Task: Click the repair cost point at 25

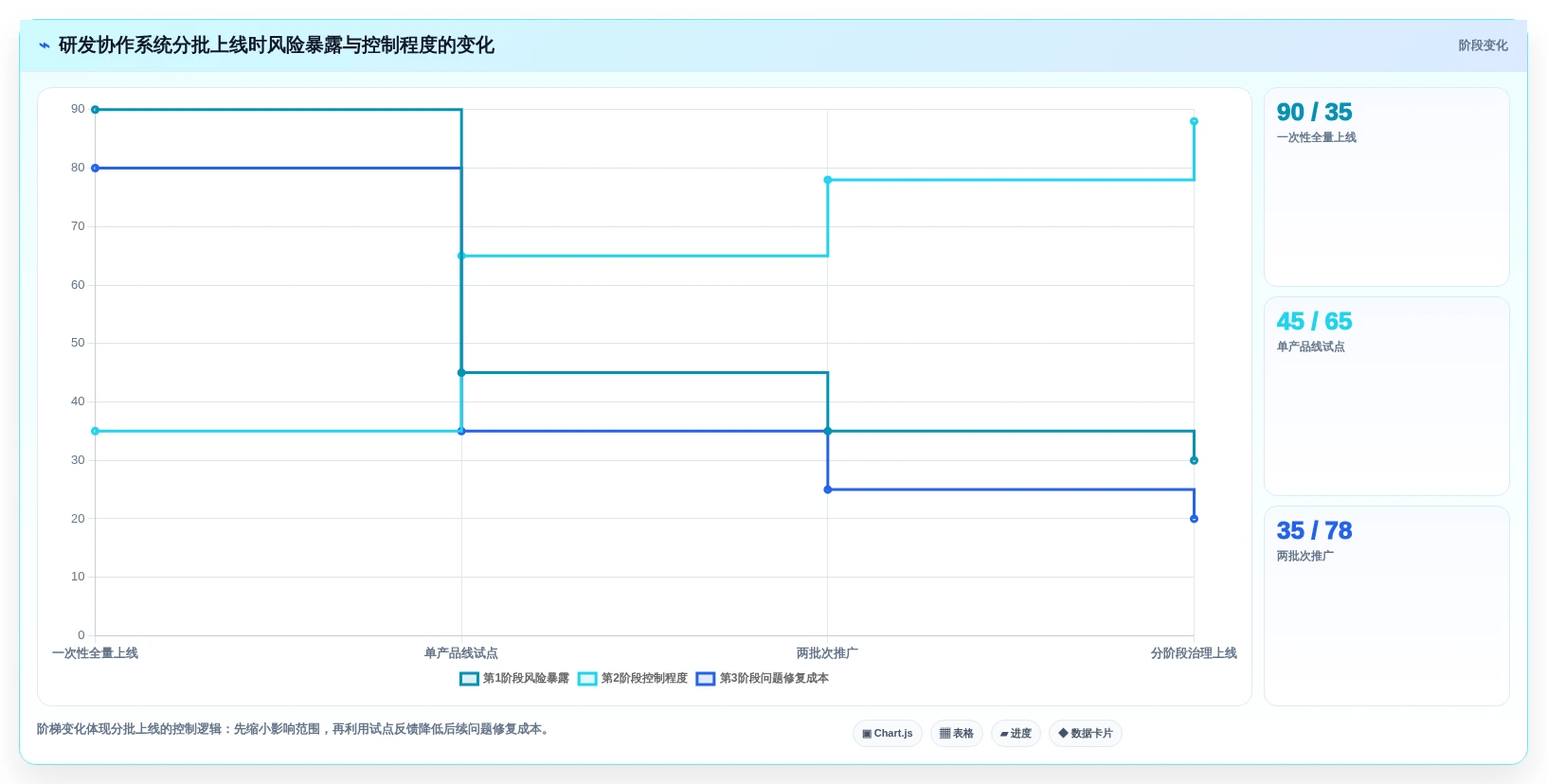Action: pos(828,490)
